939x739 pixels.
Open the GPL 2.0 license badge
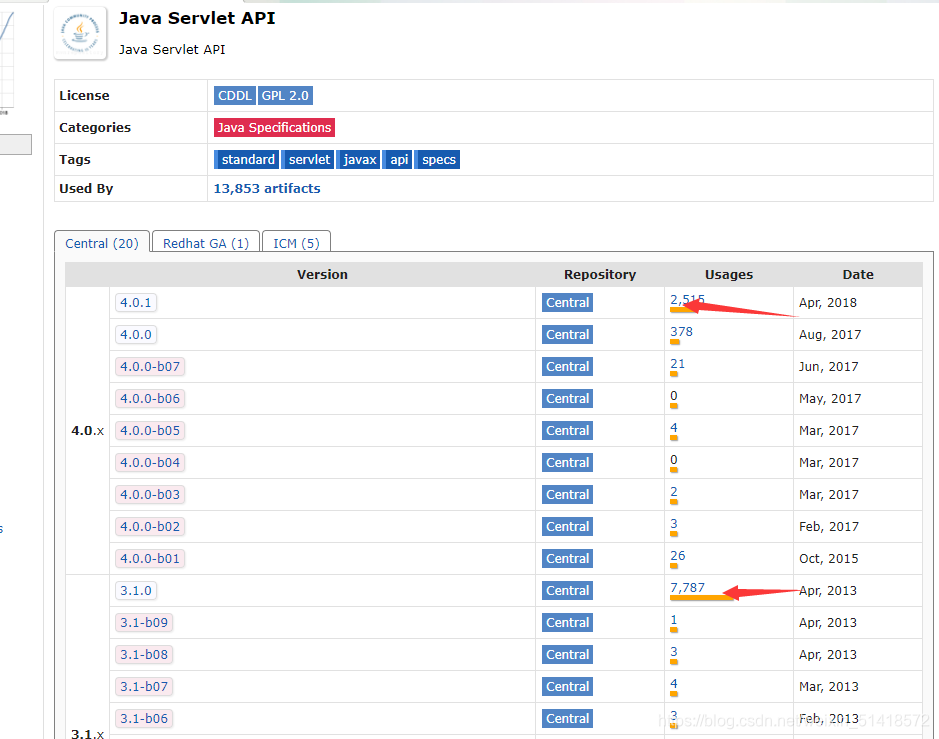point(285,96)
